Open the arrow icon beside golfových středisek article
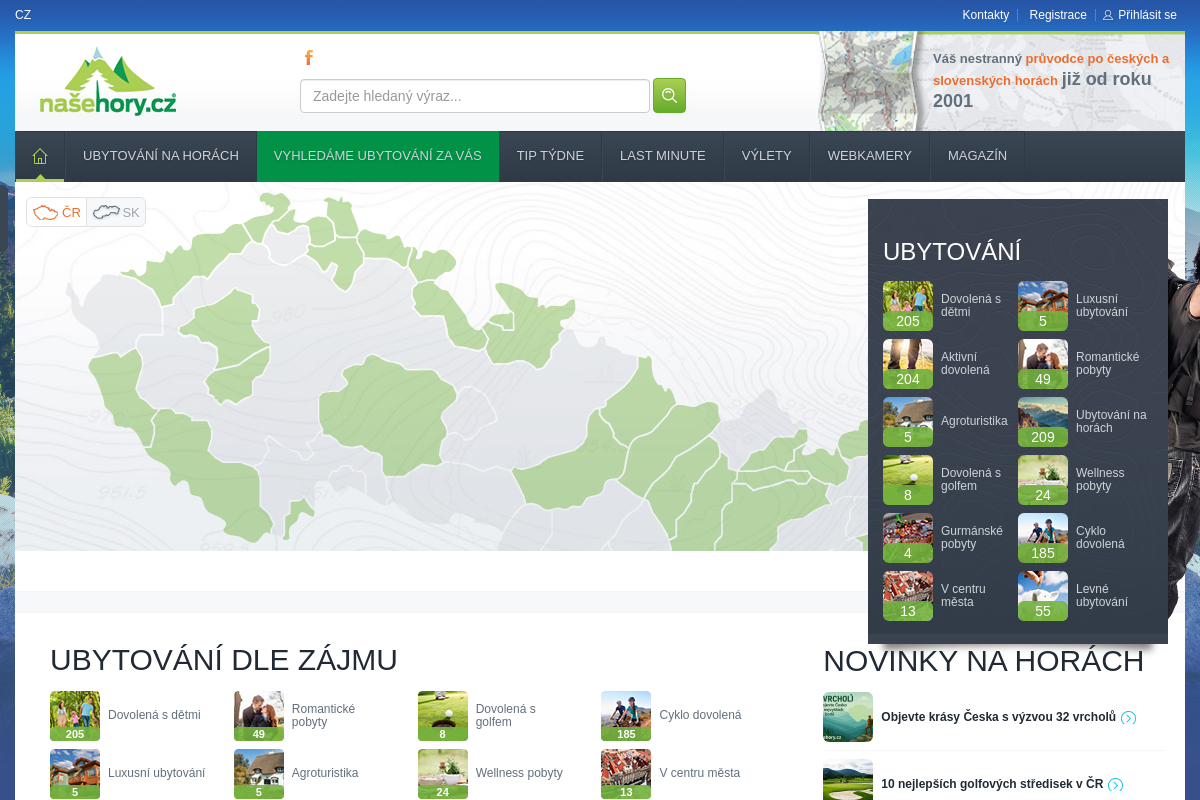 [x=1116, y=784]
